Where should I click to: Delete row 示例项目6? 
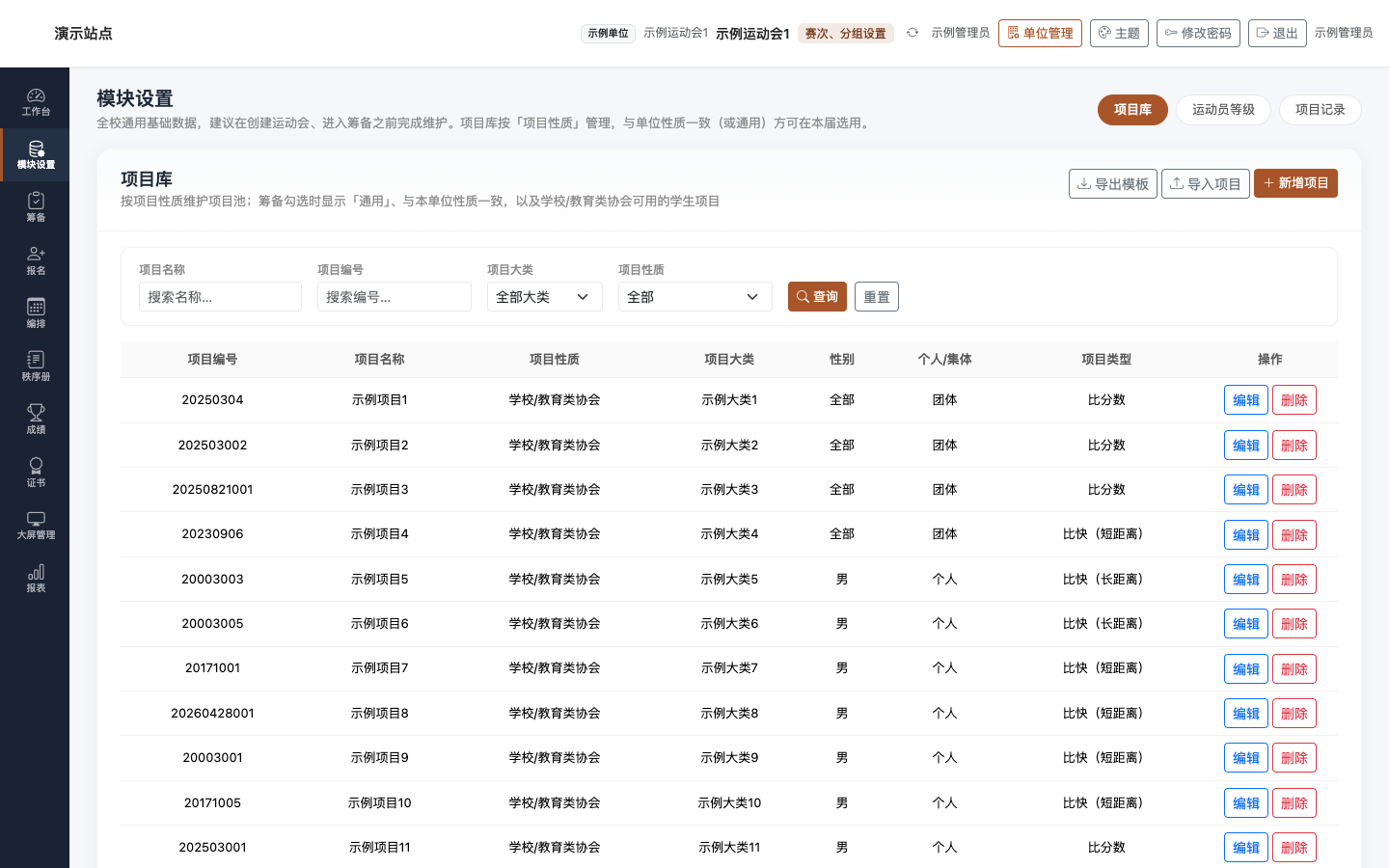click(x=1294, y=624)
